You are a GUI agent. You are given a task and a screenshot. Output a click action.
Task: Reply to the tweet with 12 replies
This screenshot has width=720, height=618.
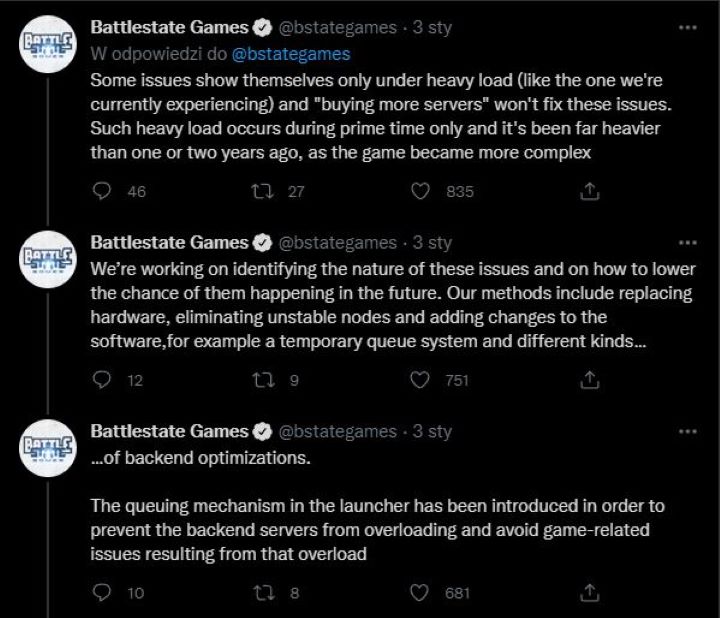pos(101,380)
